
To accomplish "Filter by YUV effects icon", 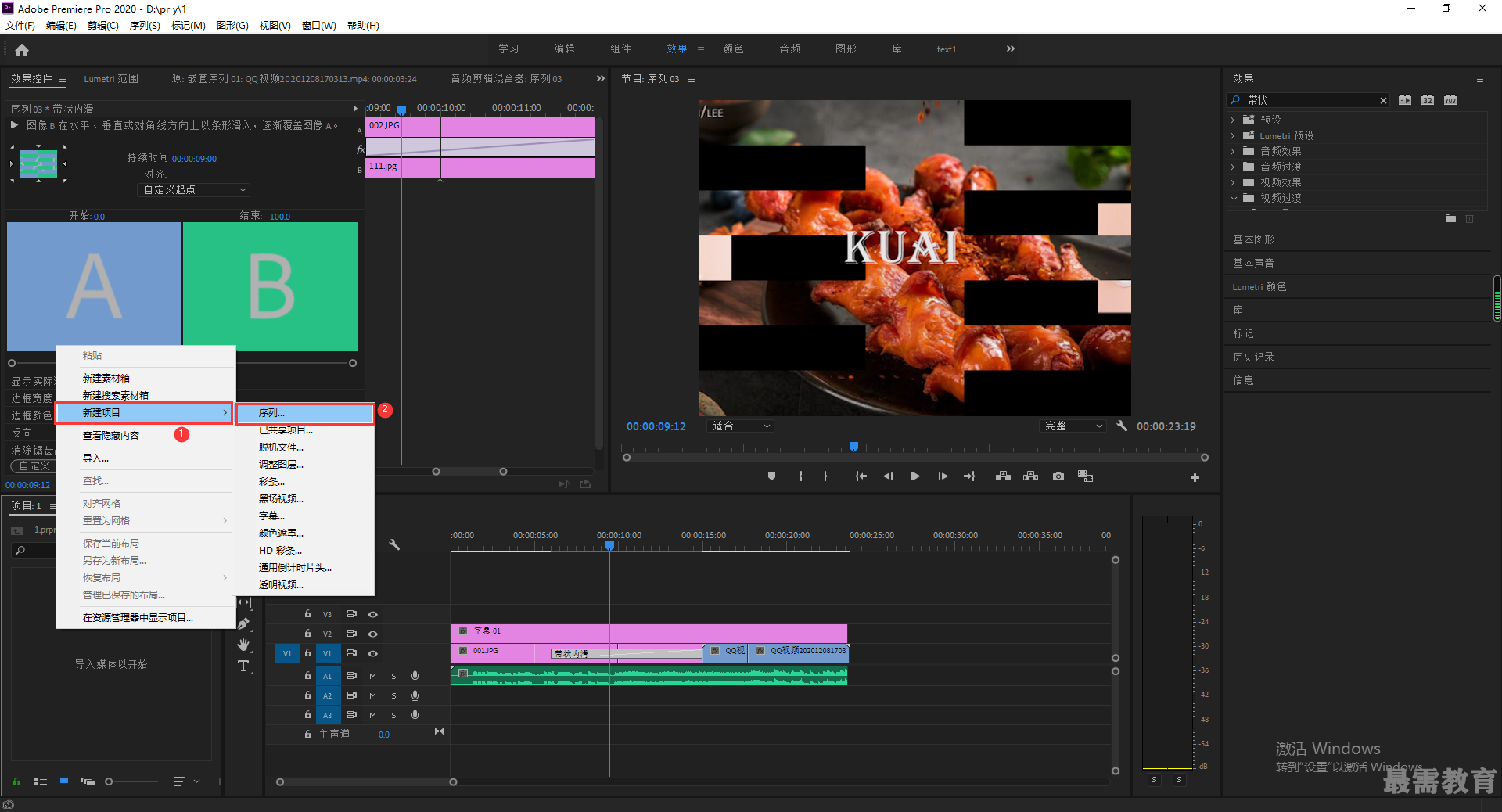I will tap(1450, 100).
